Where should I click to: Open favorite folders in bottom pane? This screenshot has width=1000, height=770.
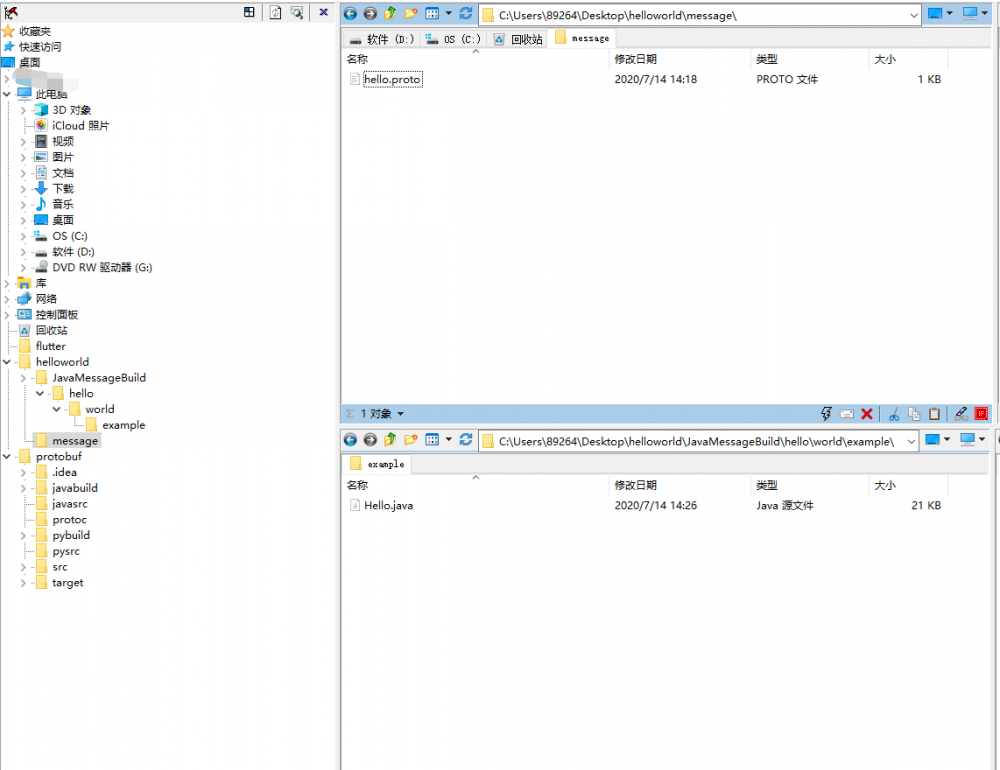tap(411, 440)
